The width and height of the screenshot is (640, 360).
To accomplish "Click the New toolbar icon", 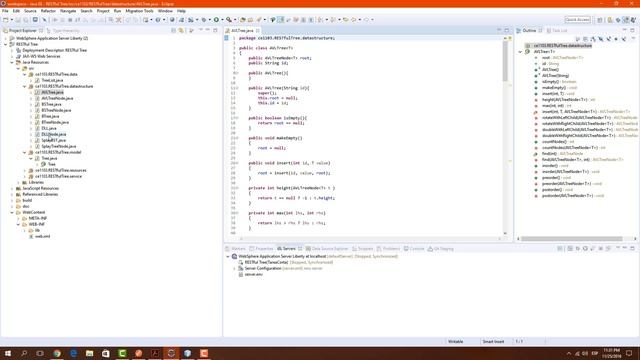I will click(x=6, y=20).
